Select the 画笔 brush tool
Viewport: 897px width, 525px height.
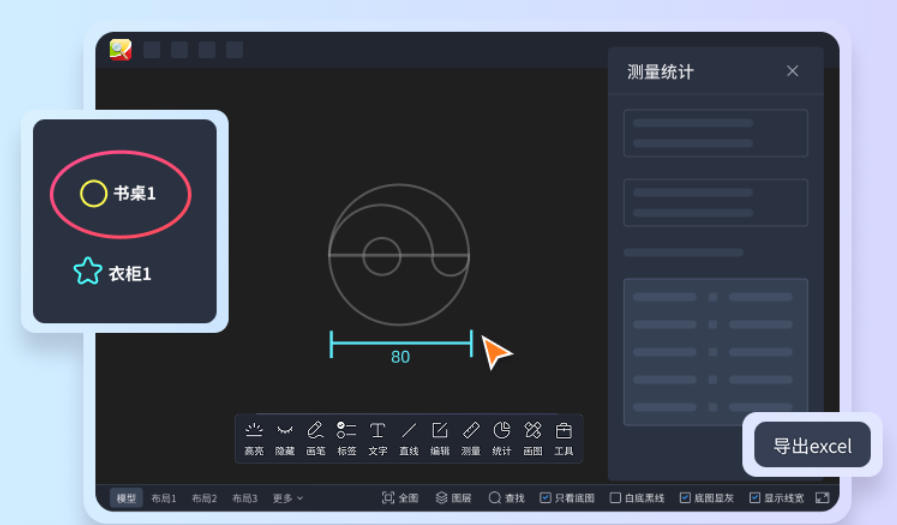pos(315,437)
